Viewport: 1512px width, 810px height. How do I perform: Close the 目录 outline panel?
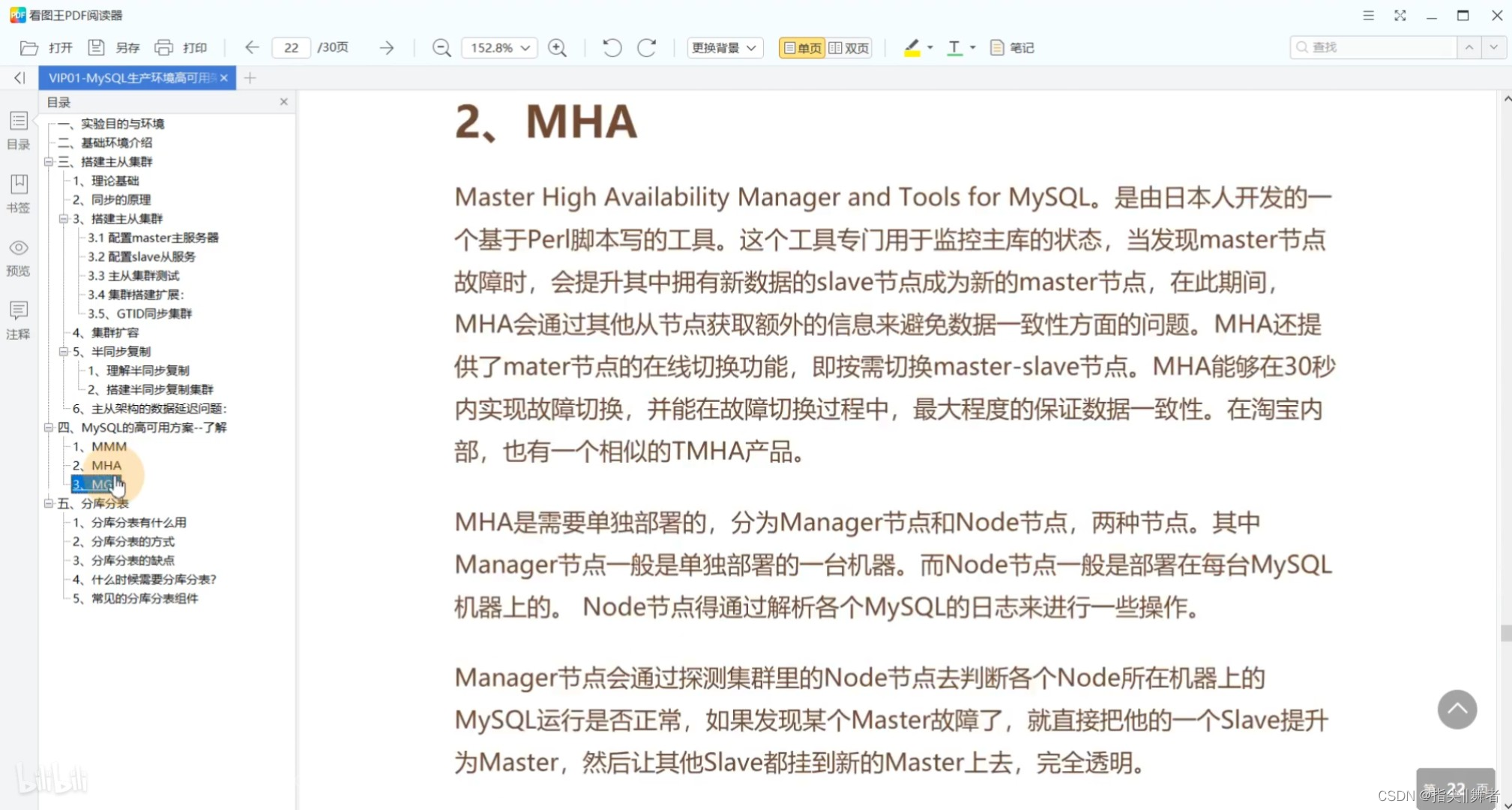(283, 101)
